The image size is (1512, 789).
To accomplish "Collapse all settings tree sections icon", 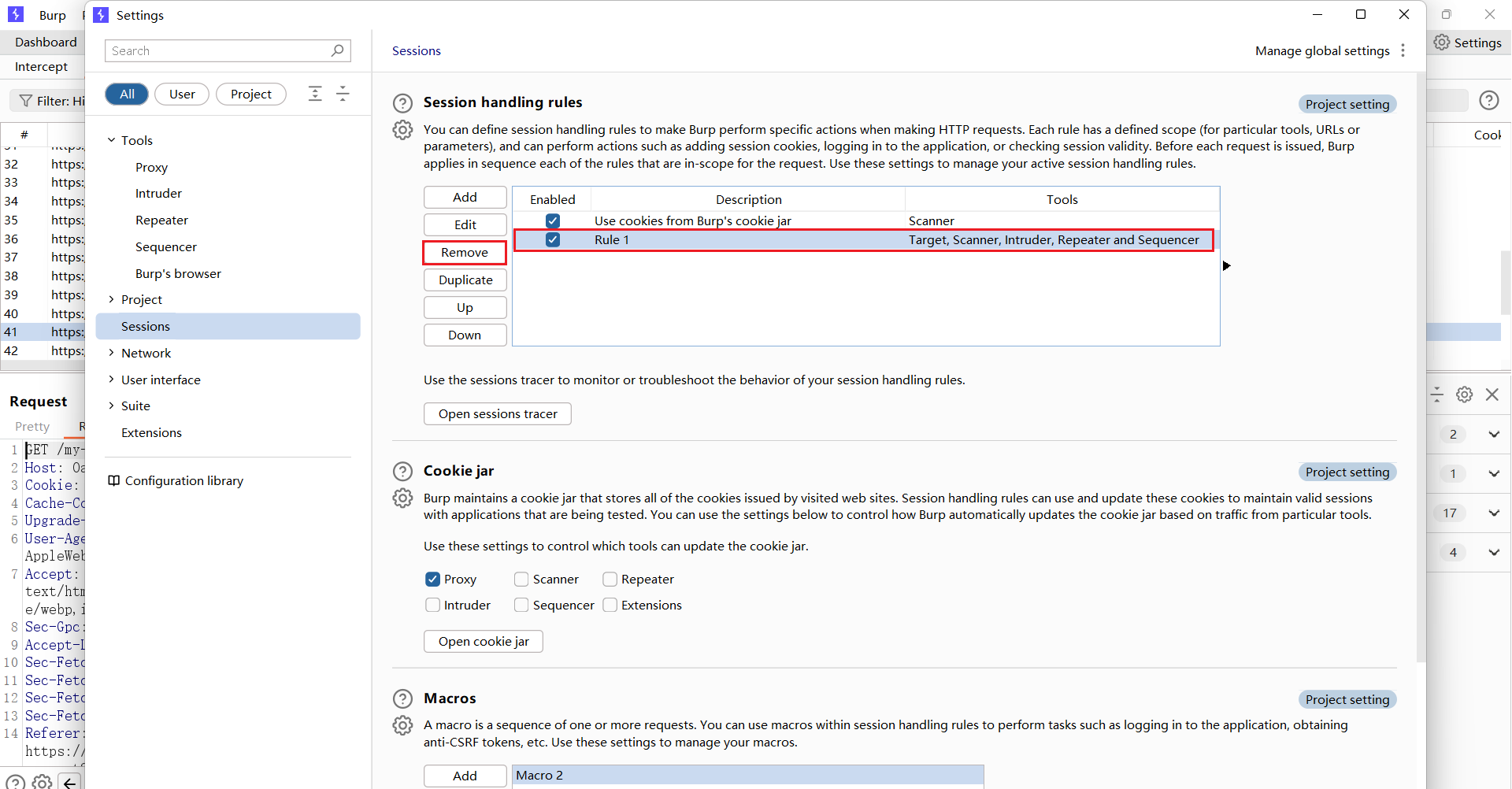I will [343, 94].
